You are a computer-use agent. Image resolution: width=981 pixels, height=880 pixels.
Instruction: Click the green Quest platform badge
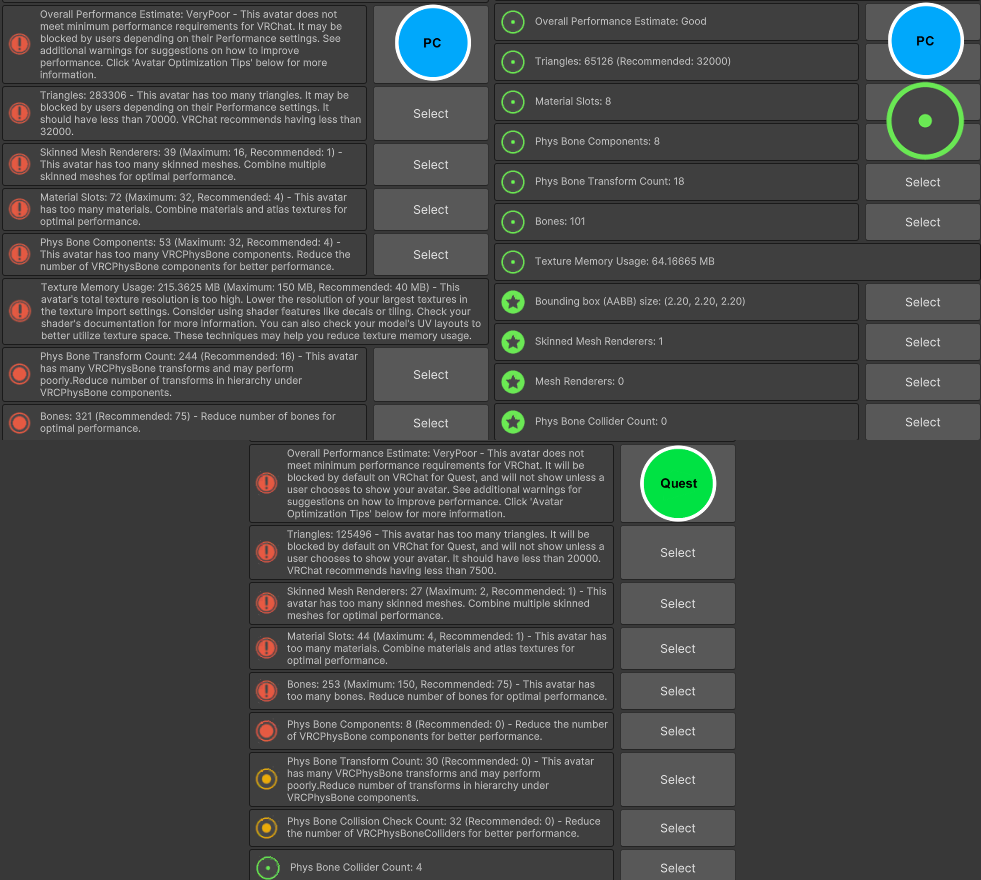[678, 483]
